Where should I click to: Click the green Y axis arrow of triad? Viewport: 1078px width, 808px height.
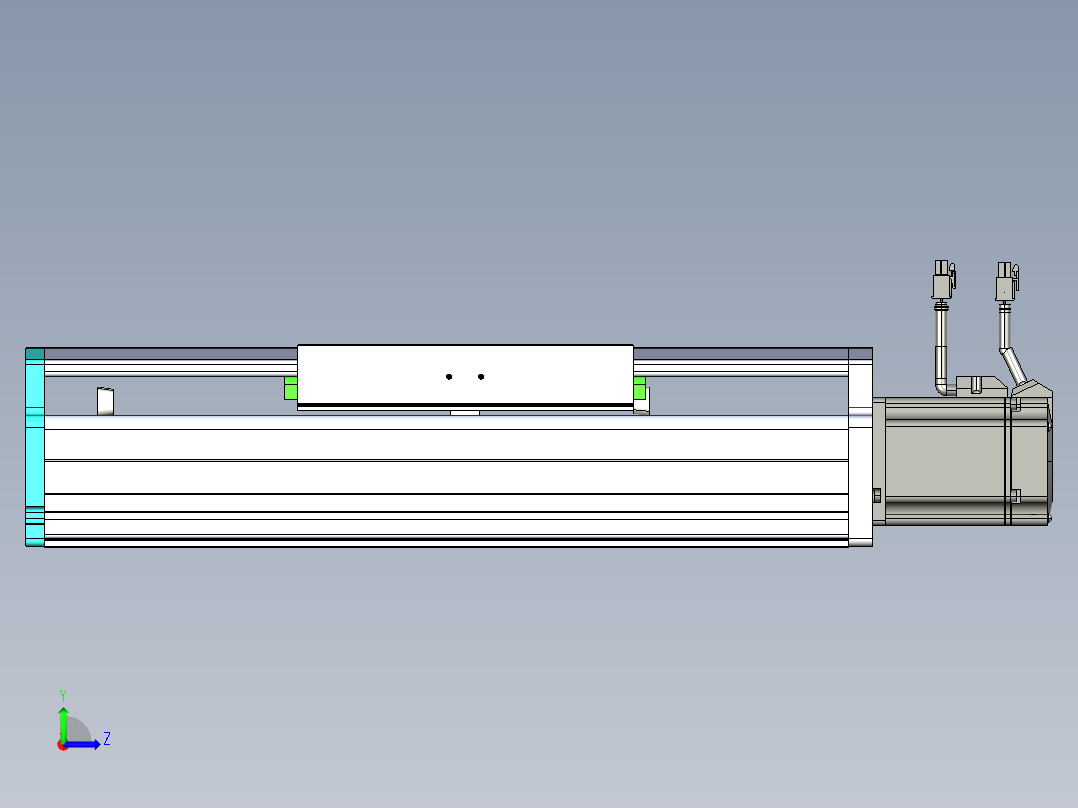coord(63,724)
